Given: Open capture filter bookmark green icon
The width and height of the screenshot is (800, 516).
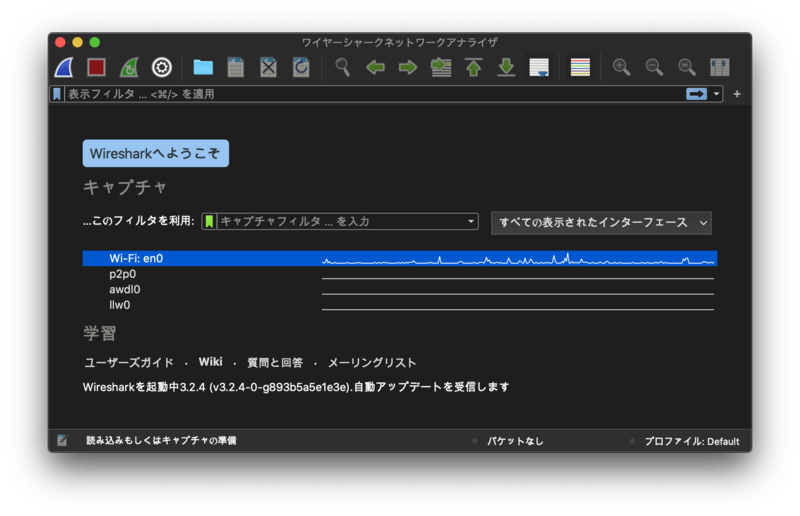Looking at the screenshot, I should pyautogui.click(x=209, y=222).
